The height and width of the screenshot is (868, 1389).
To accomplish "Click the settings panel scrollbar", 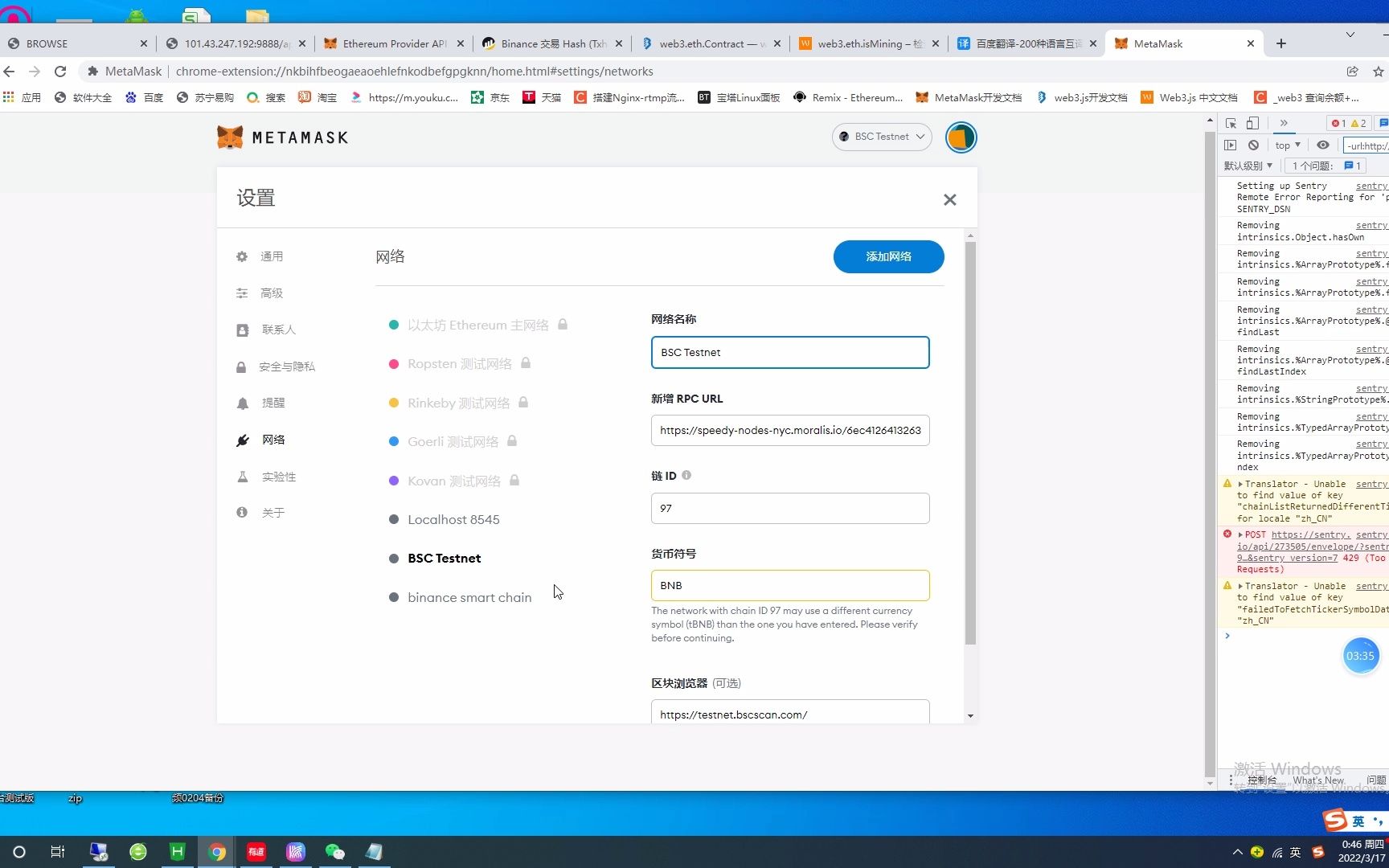I will [970, 442].
